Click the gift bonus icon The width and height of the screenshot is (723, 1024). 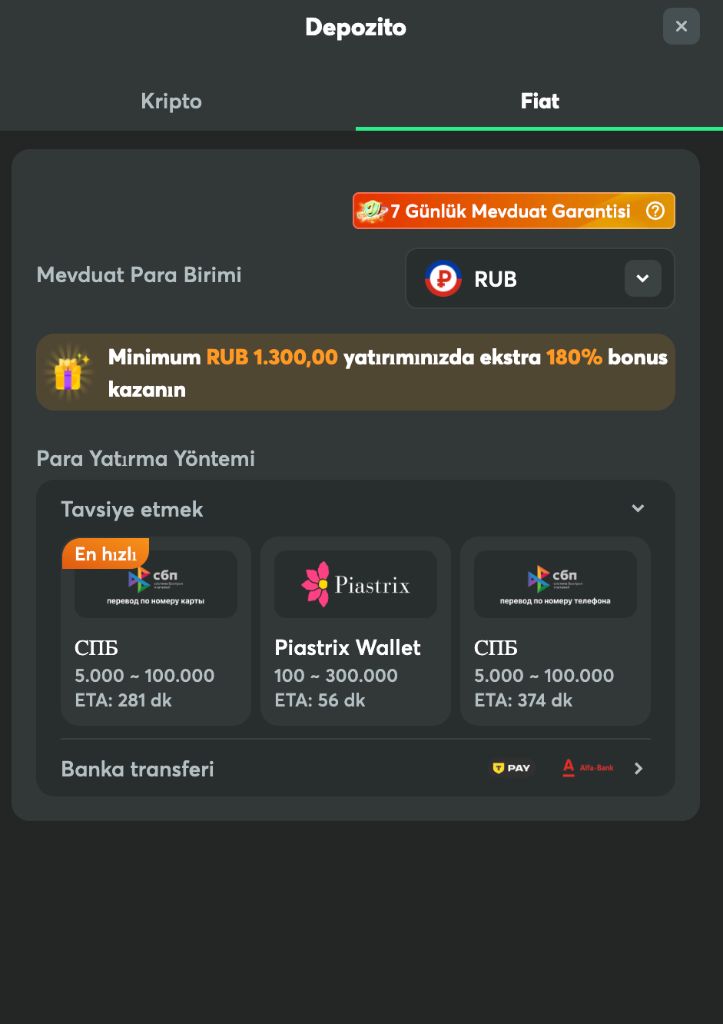pos(68,371)
